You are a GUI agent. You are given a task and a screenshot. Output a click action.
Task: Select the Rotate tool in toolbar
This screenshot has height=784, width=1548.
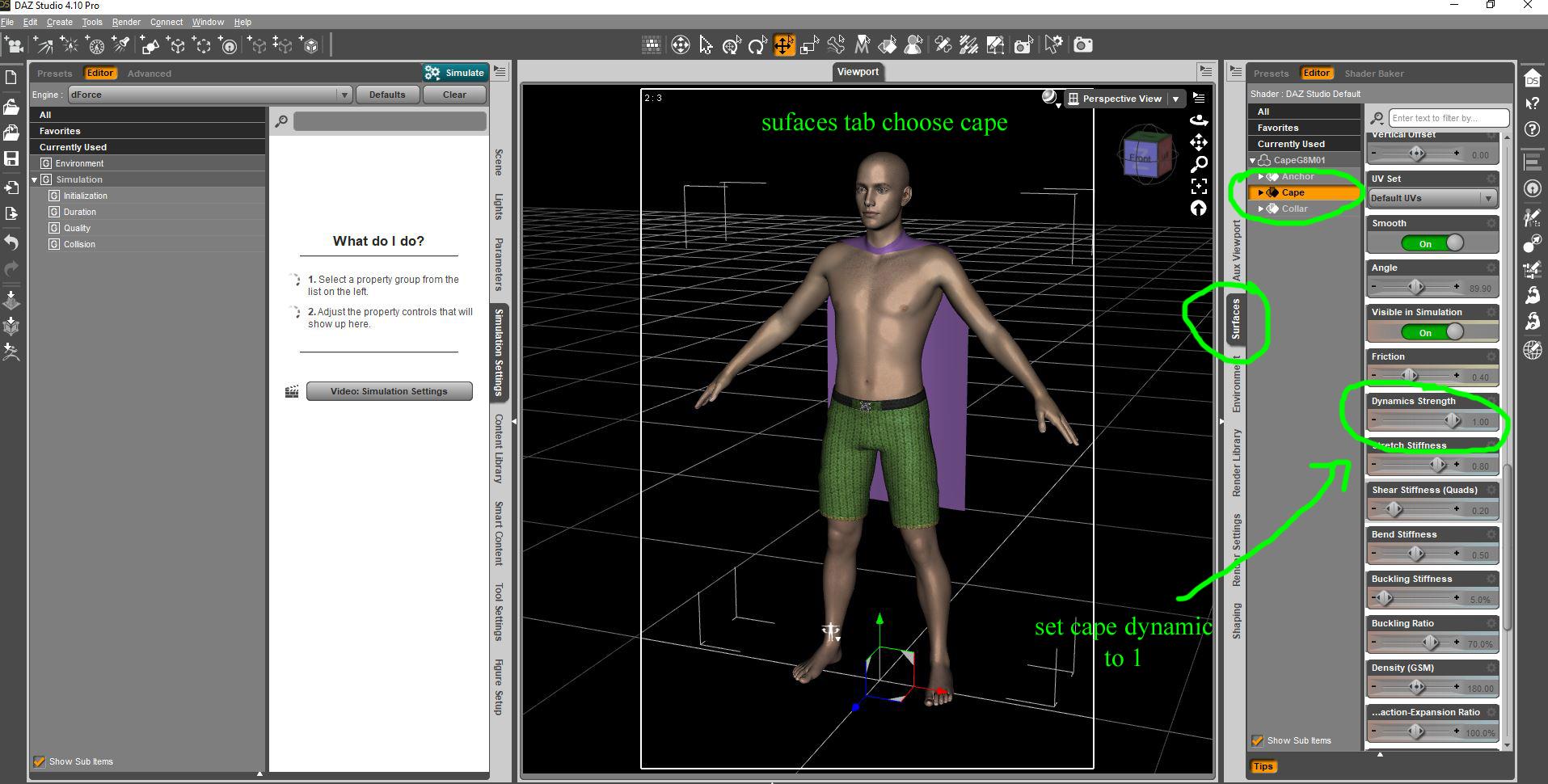point(757,45)
